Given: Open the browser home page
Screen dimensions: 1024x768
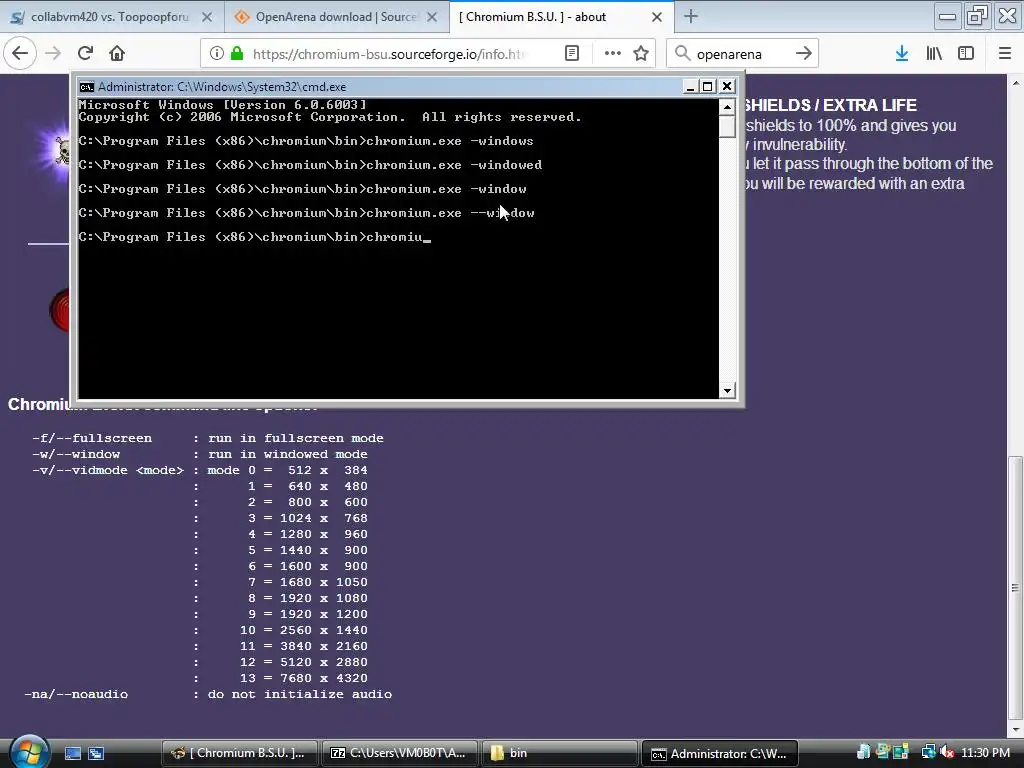Looking at the screenshot, I should (x=117, y=53).
